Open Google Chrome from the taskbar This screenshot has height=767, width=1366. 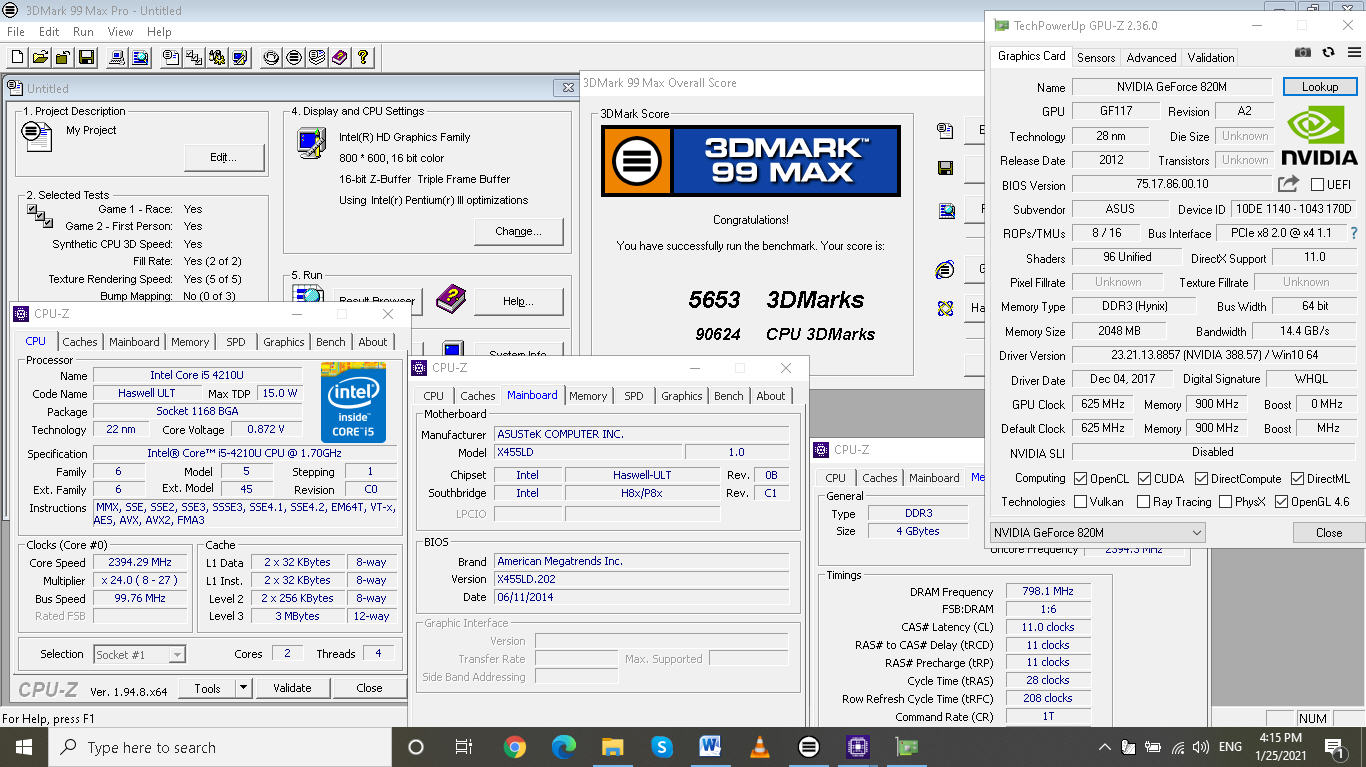pos(515,747)
